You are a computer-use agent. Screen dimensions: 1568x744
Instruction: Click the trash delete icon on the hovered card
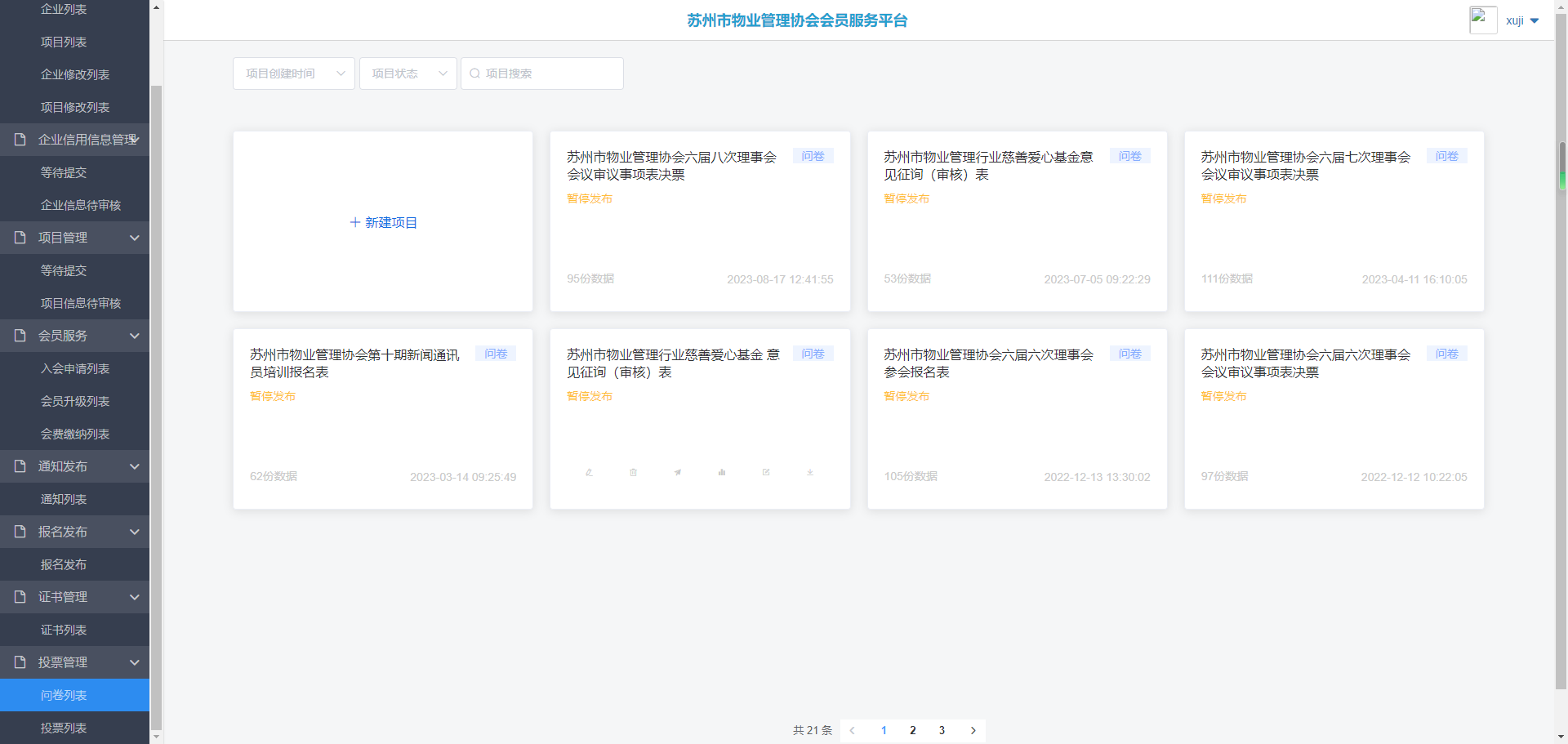click(633, 472)
